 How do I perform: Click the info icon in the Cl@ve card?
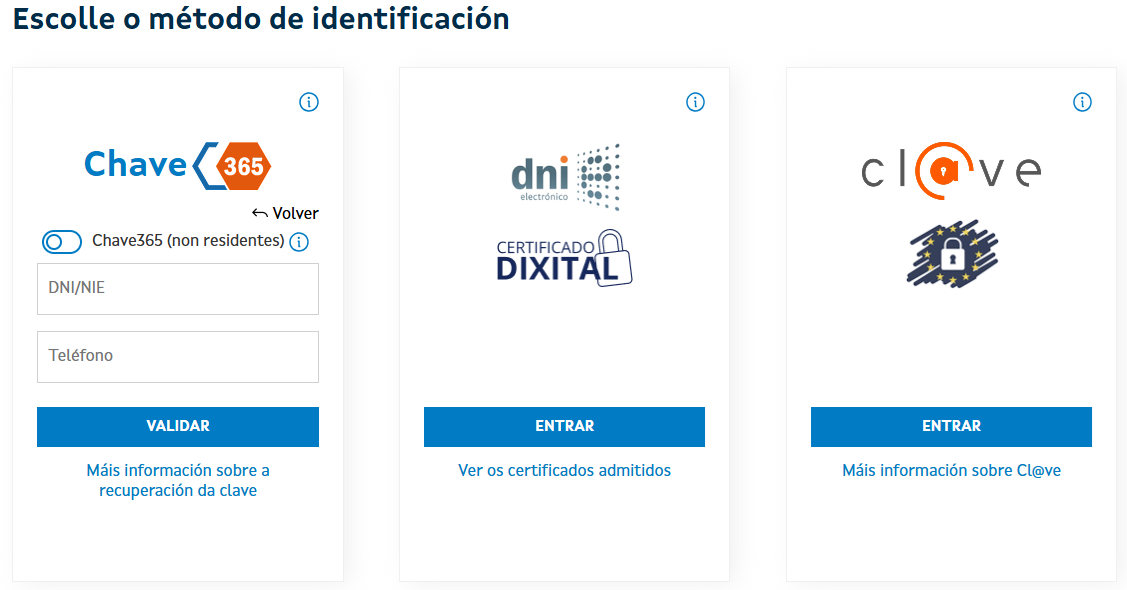1082,102
